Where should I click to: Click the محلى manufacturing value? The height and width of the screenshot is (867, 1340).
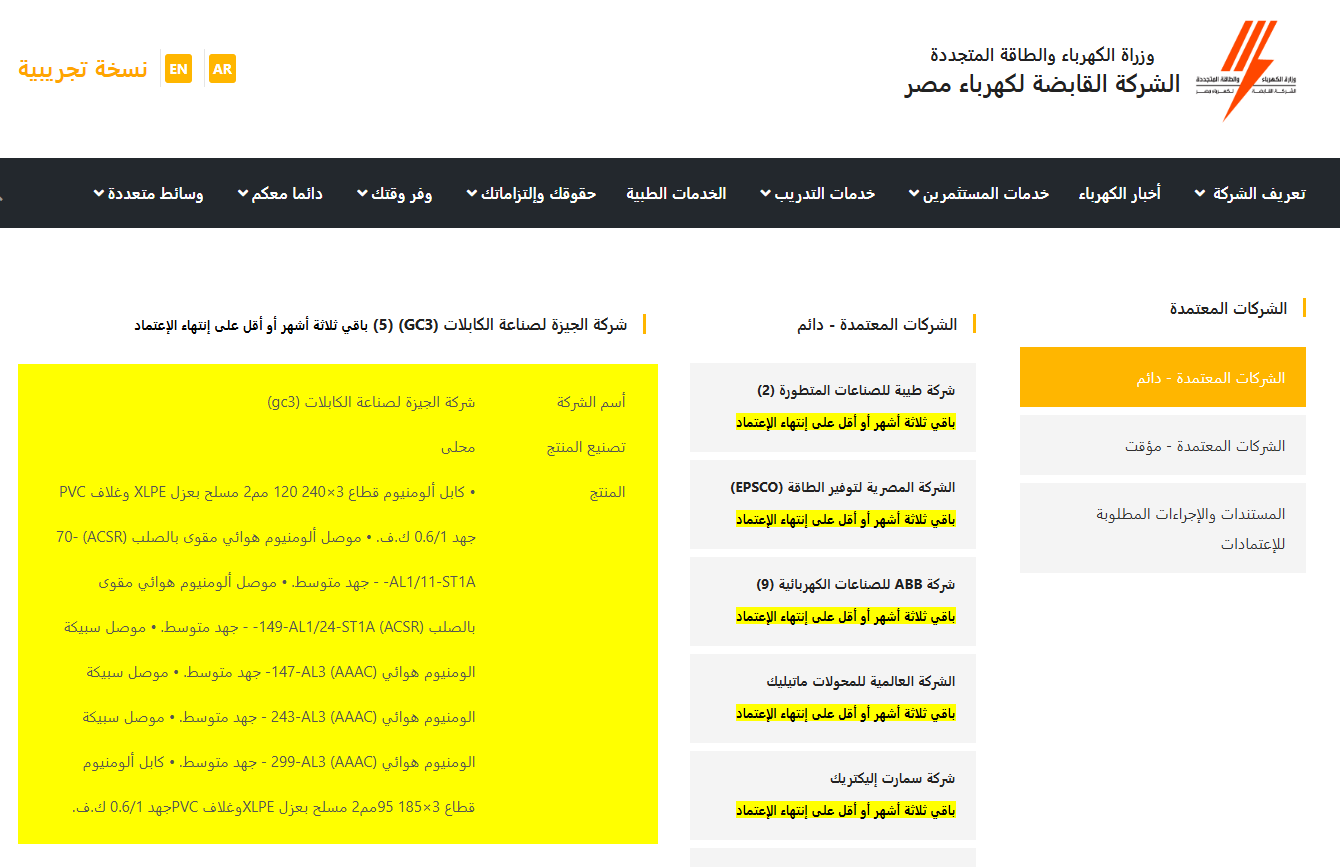[x=458, y=447]
